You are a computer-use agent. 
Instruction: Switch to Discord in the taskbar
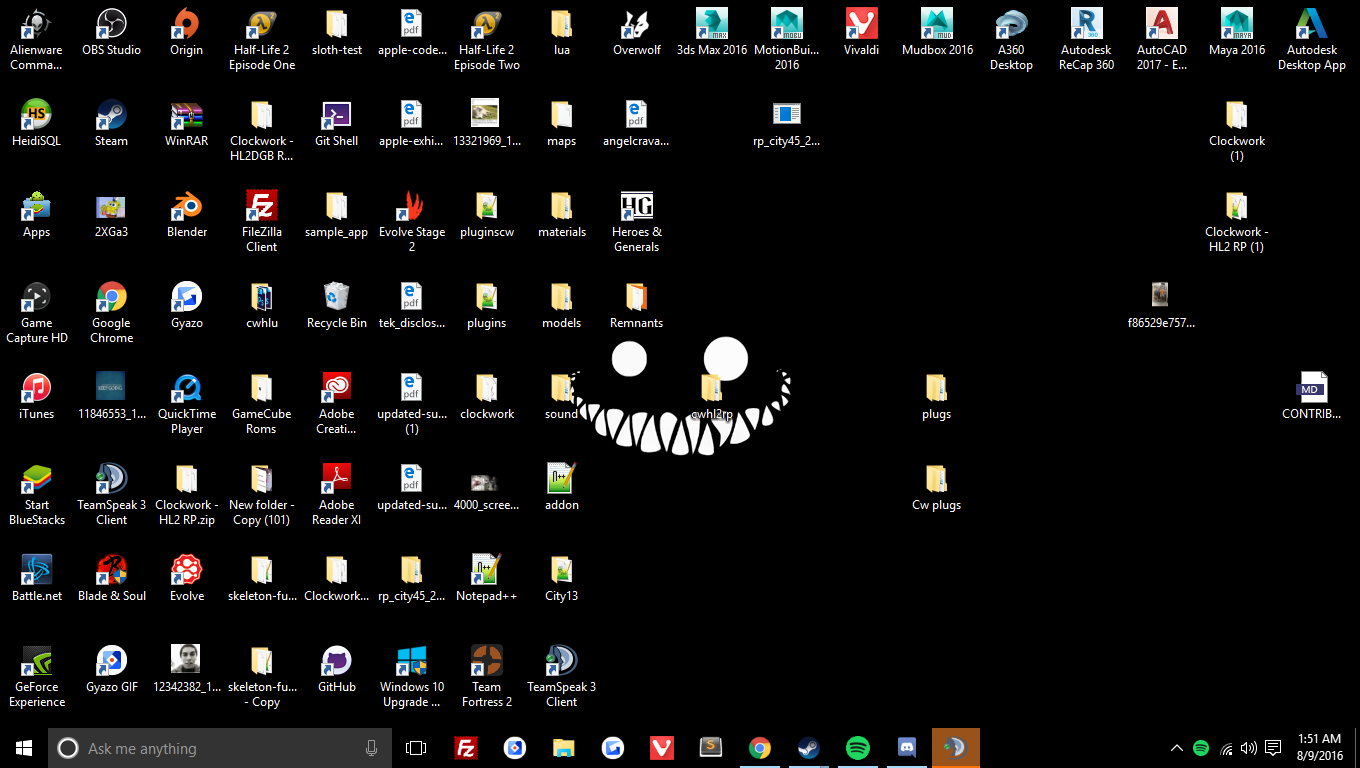(x=907, y=748)
